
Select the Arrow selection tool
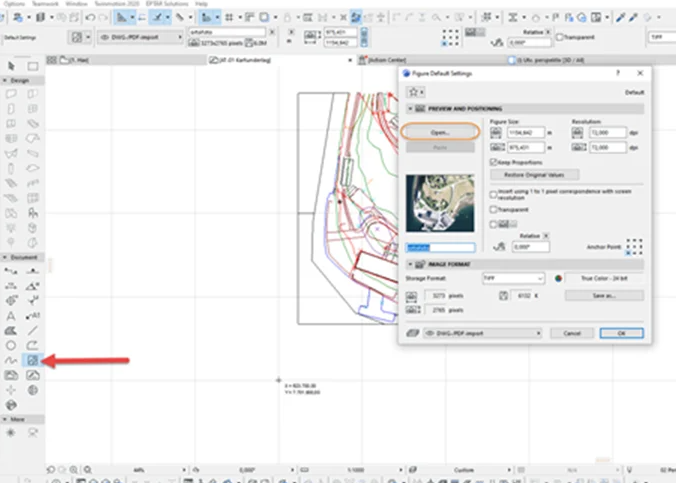tap(11, 66)
